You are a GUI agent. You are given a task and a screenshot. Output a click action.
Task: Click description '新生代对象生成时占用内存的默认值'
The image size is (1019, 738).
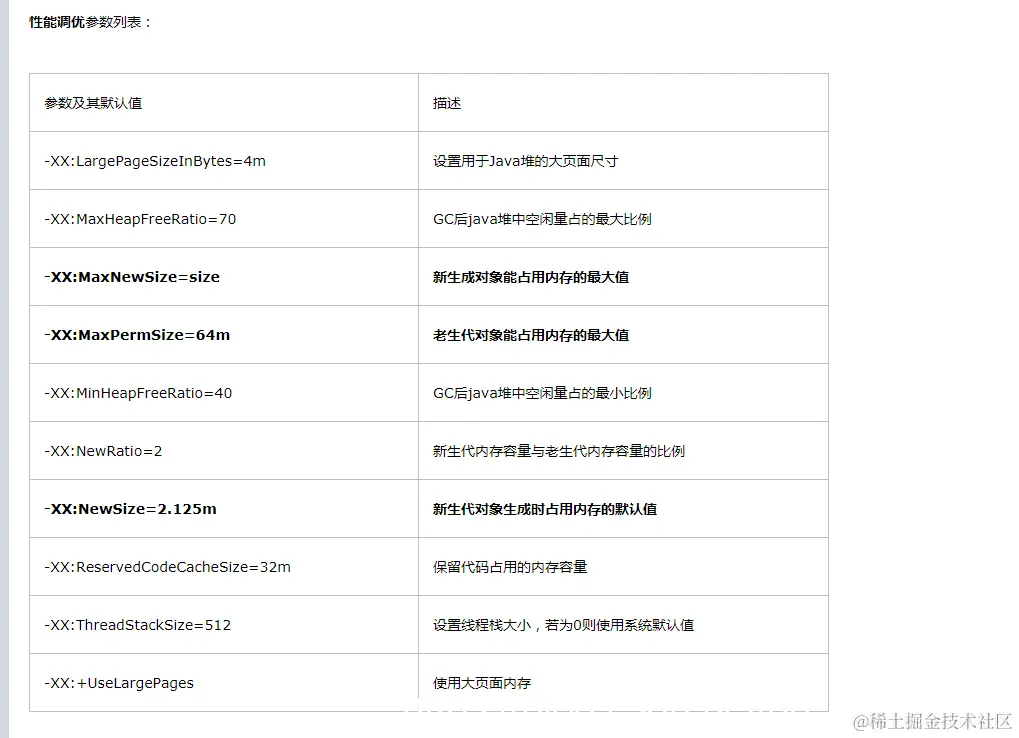pyautogui.click(x=545, y=509)
